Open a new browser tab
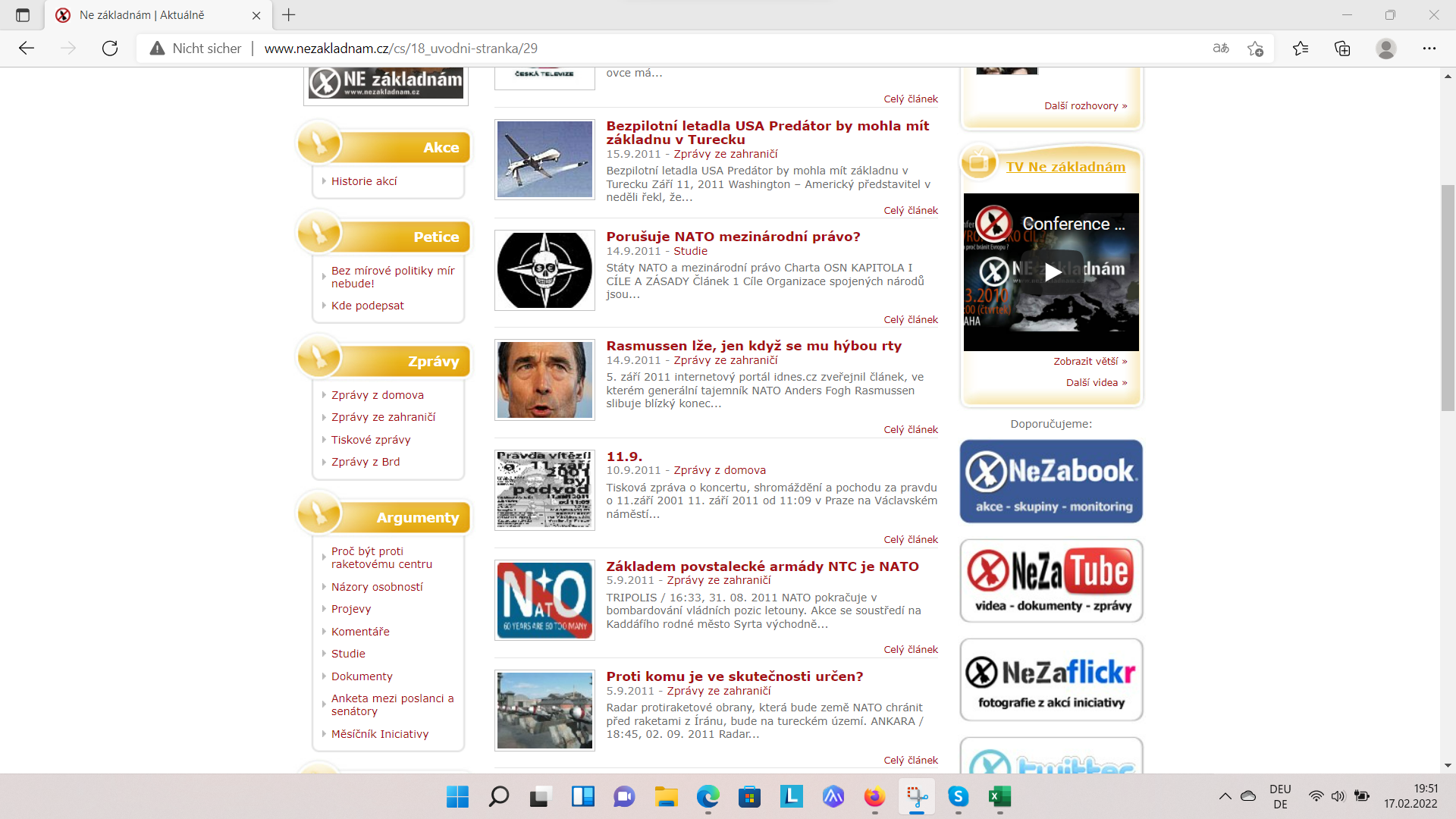 (289, 15)
